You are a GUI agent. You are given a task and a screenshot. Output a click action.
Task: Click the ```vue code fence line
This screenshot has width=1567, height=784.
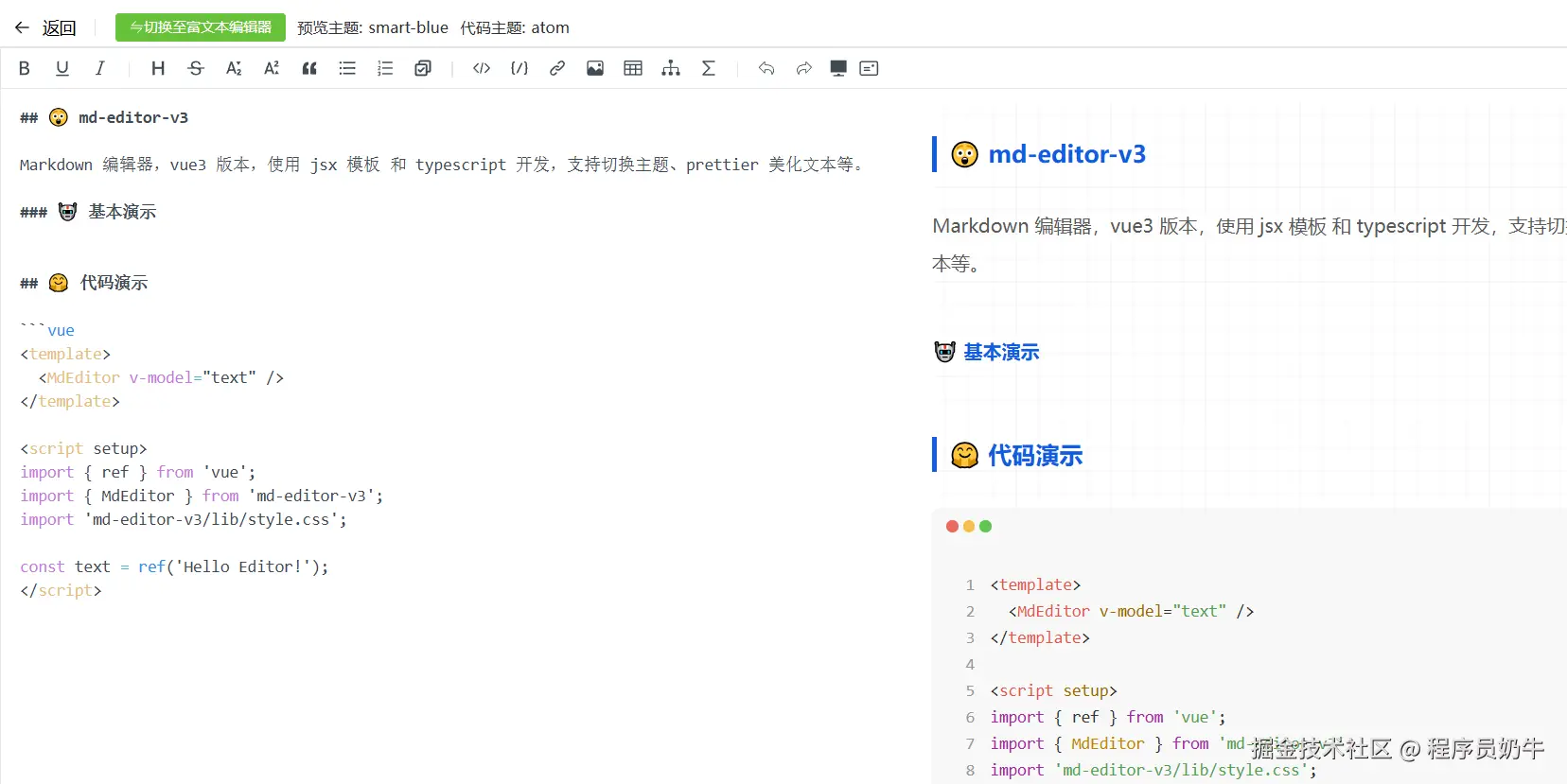pos(47,330)
